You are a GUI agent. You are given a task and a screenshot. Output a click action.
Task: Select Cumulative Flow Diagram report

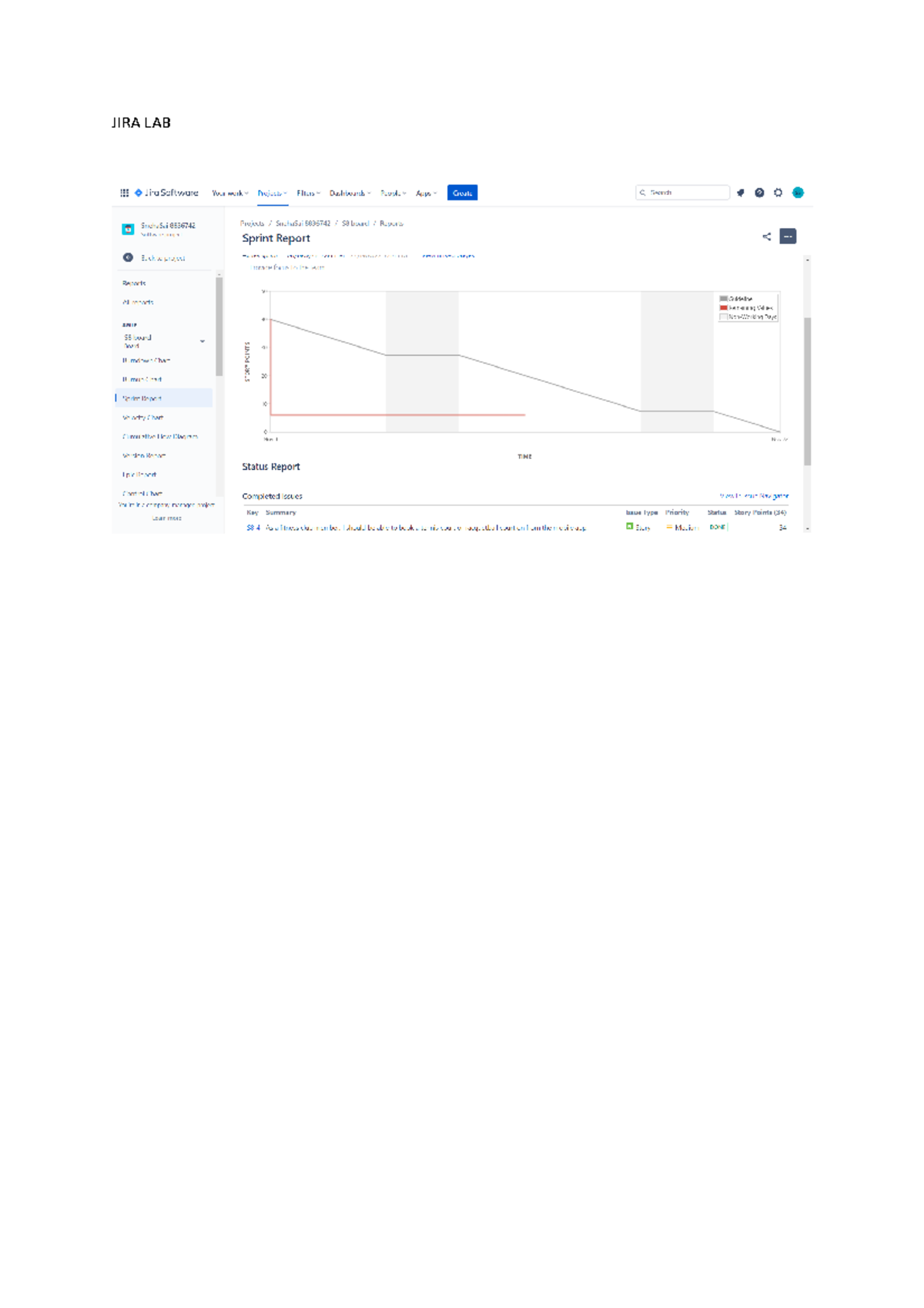tap(160, 437)
